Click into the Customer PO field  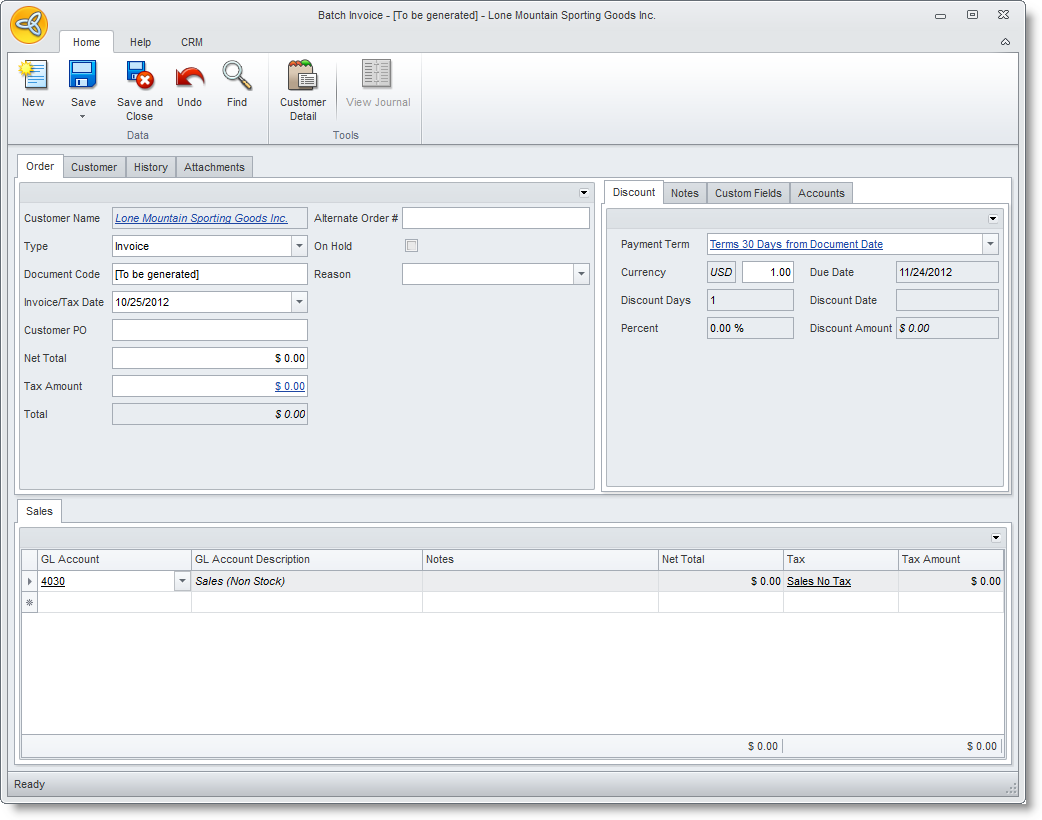click(x=210, y=330)
